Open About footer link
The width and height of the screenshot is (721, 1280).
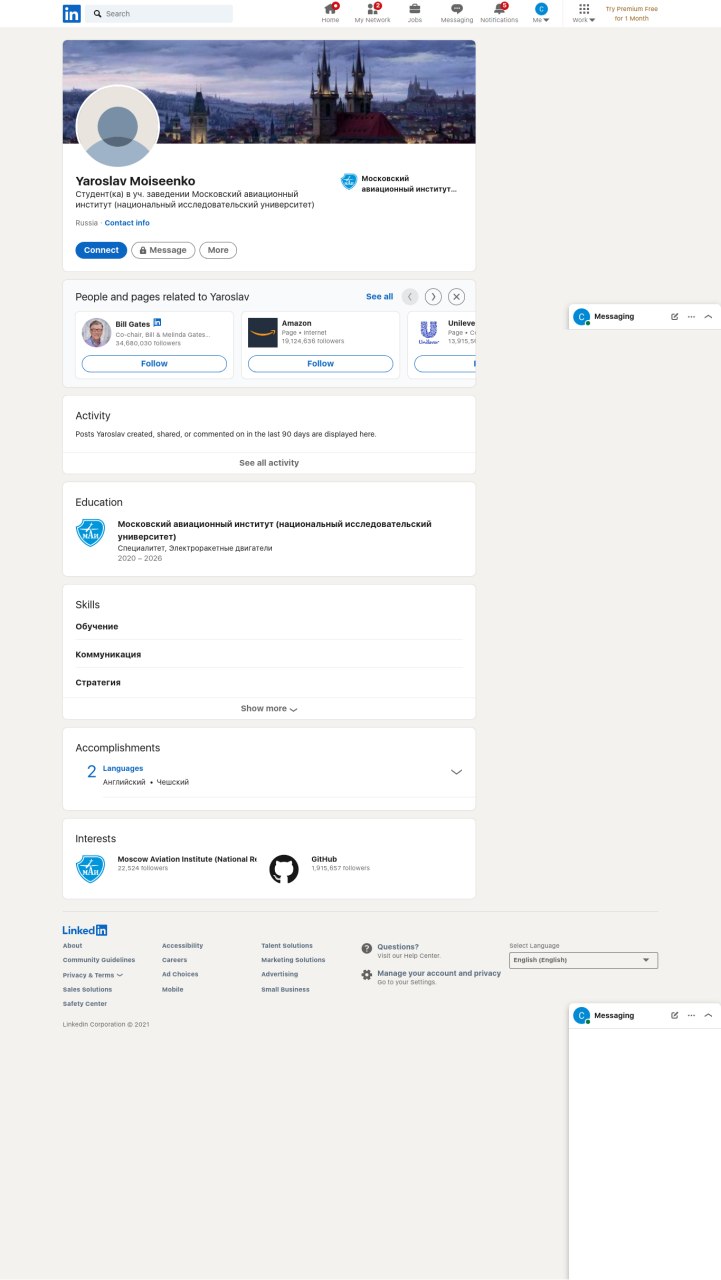click(x=73, y=945)
